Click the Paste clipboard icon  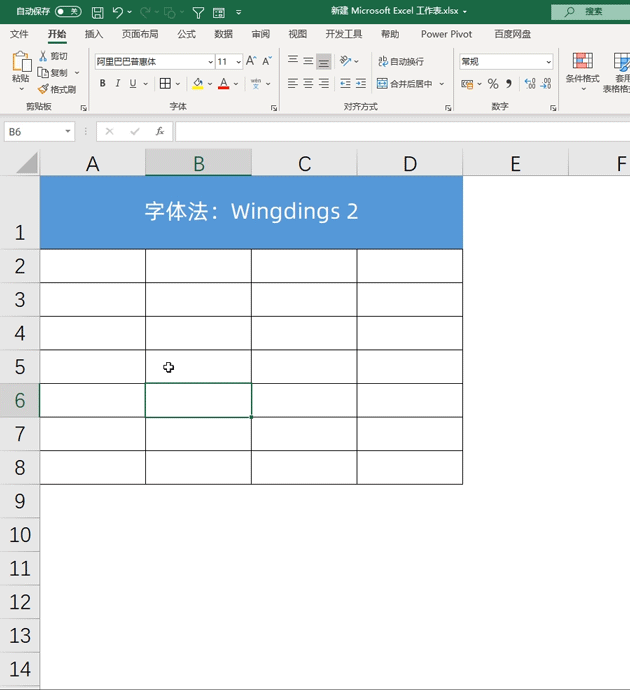(x=21, y=62)
